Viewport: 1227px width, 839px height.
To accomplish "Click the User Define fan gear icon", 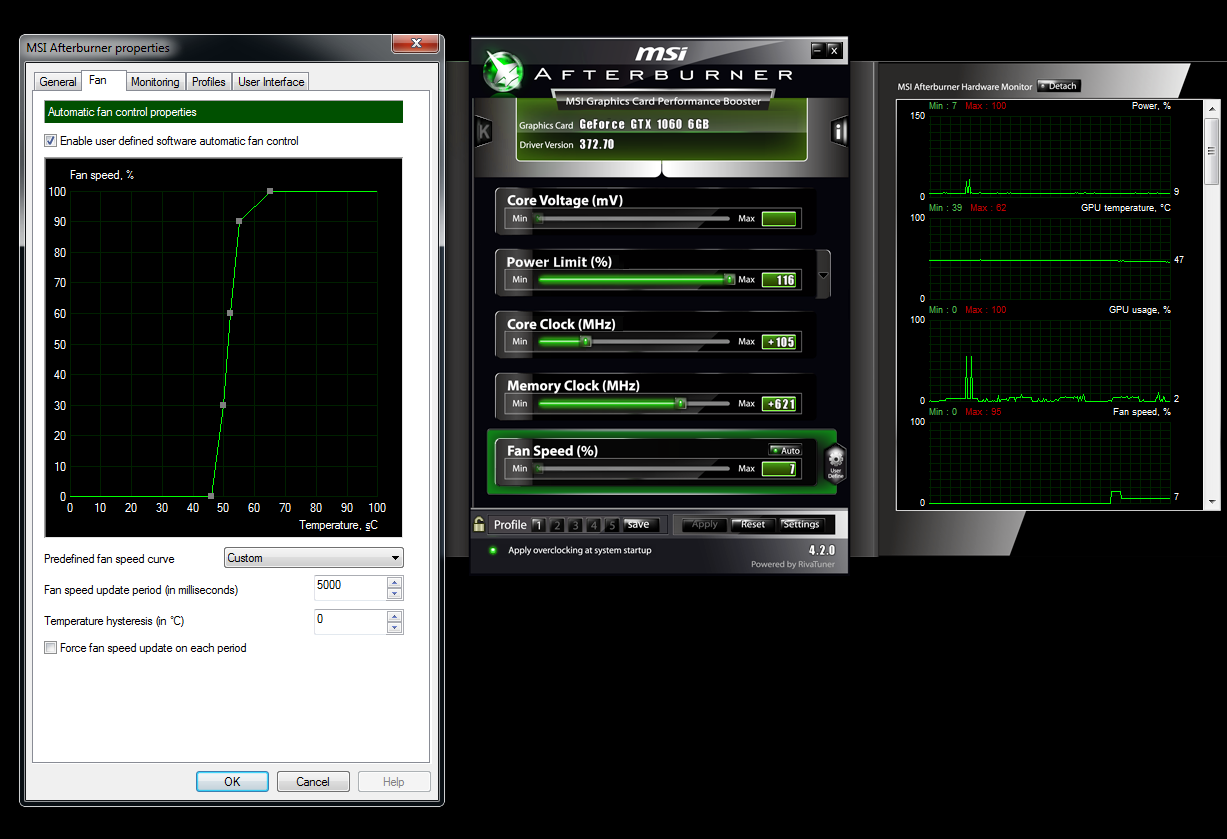I will pos(835,465).
